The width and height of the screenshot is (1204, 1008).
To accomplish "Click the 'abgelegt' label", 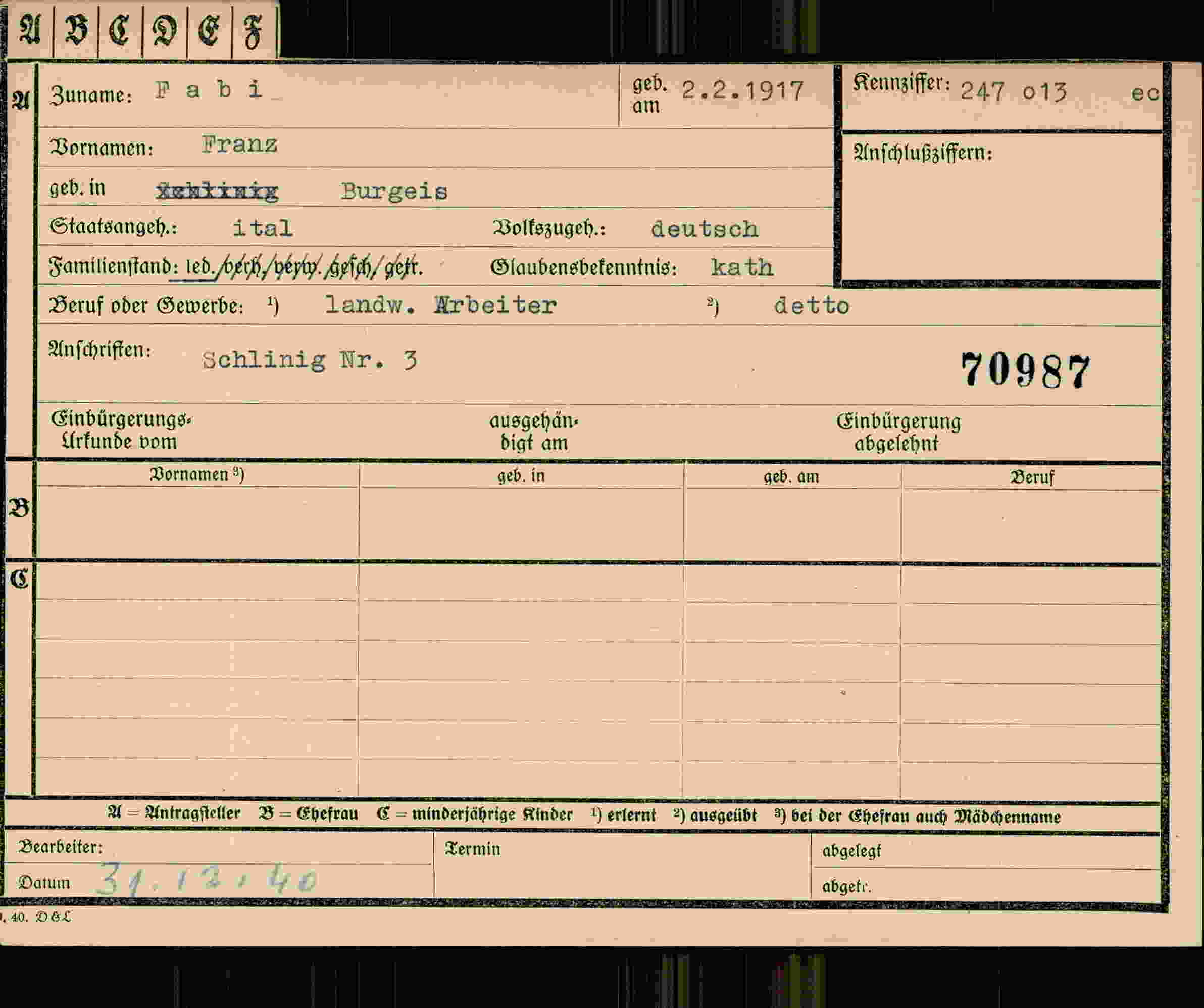I will (851, 851).
